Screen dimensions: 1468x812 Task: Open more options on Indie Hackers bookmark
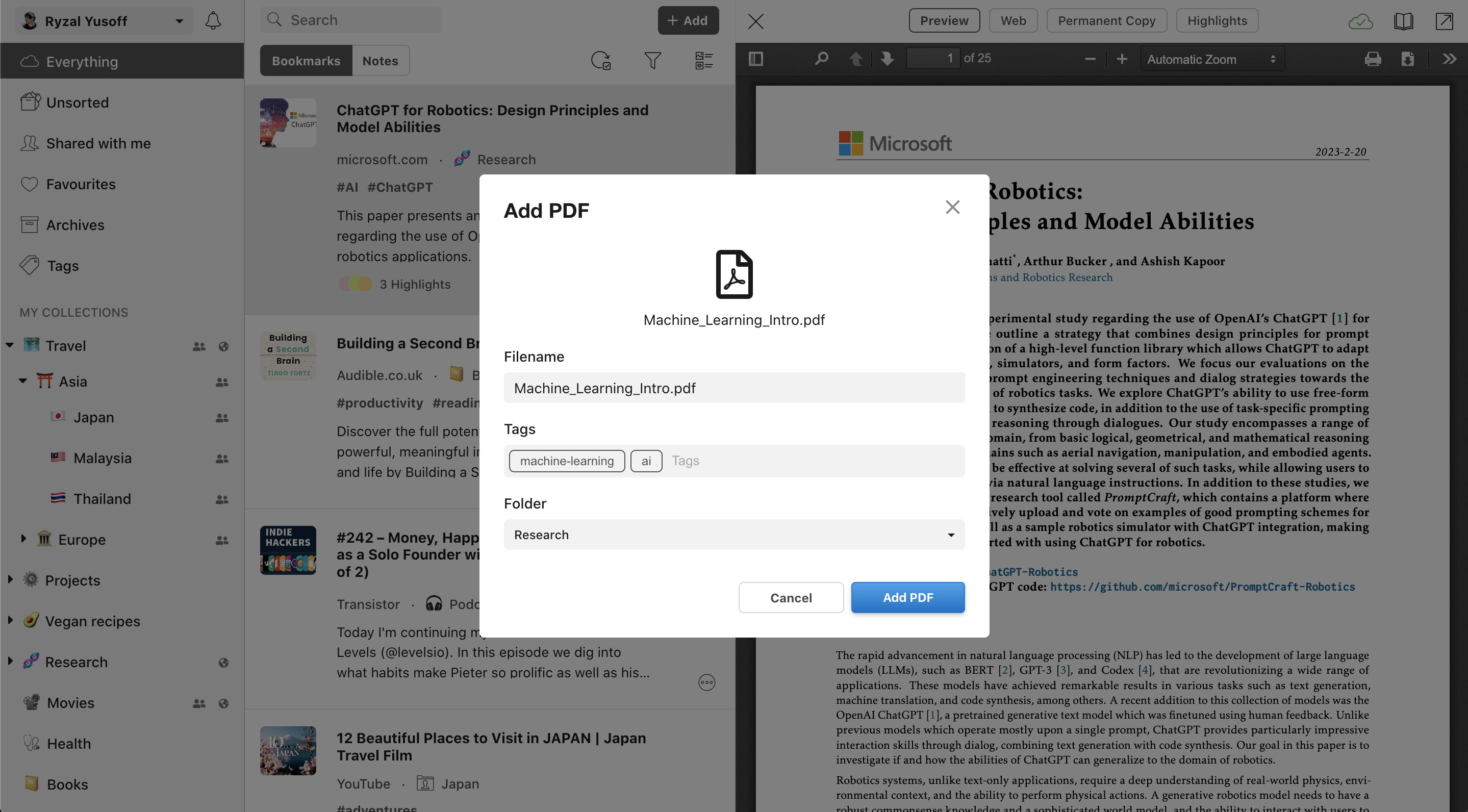[706, 682]
